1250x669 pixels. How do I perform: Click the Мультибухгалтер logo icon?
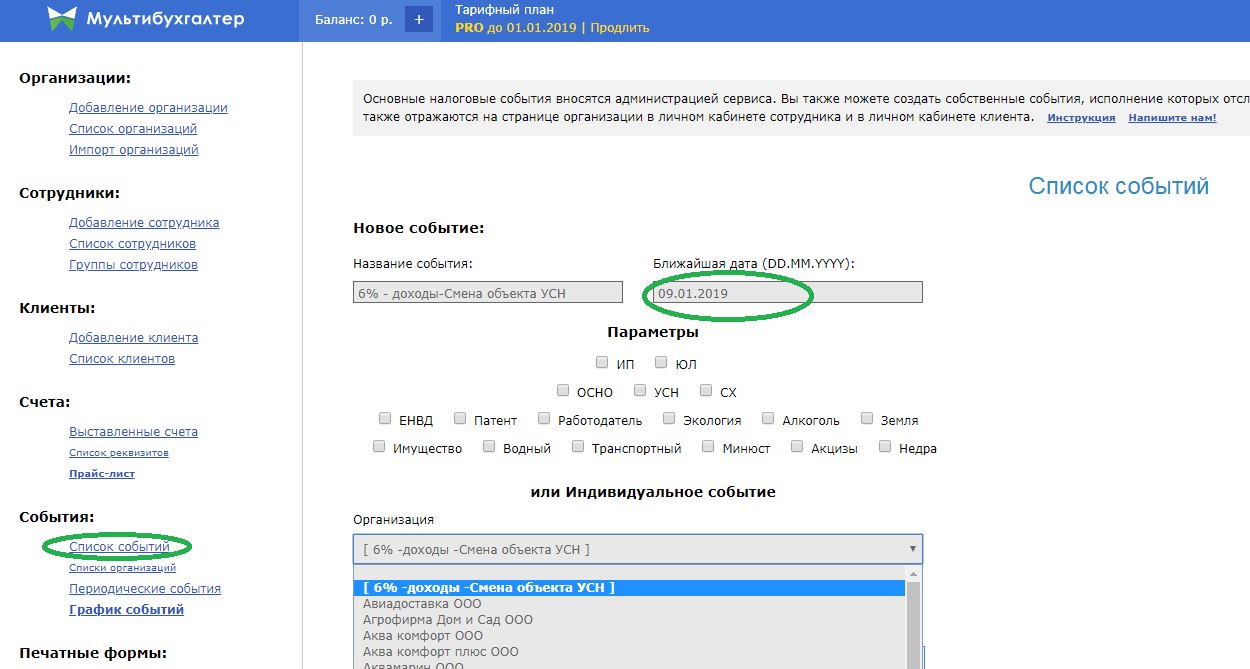[62, 19]
